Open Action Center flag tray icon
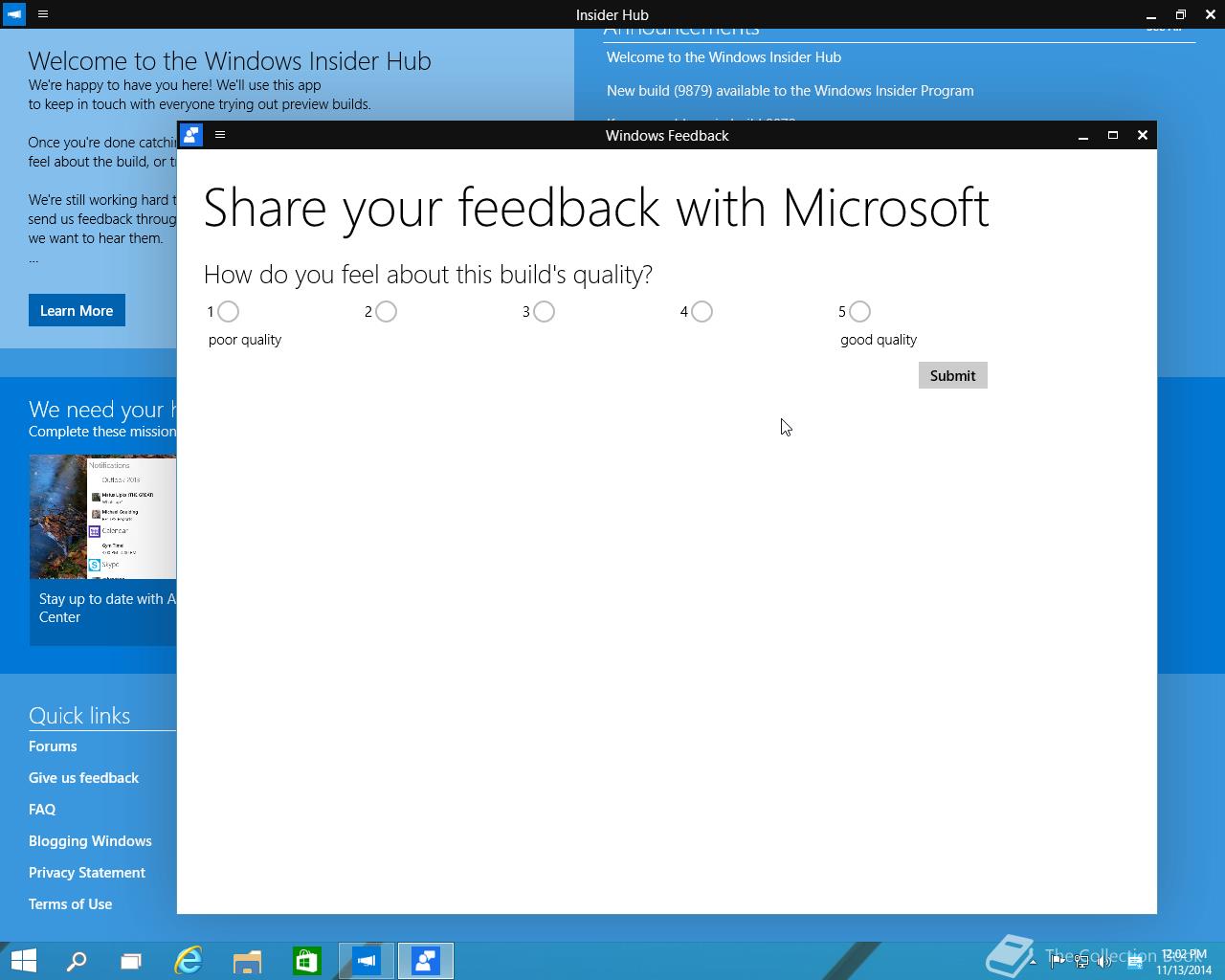 [x=1058, y=962]
